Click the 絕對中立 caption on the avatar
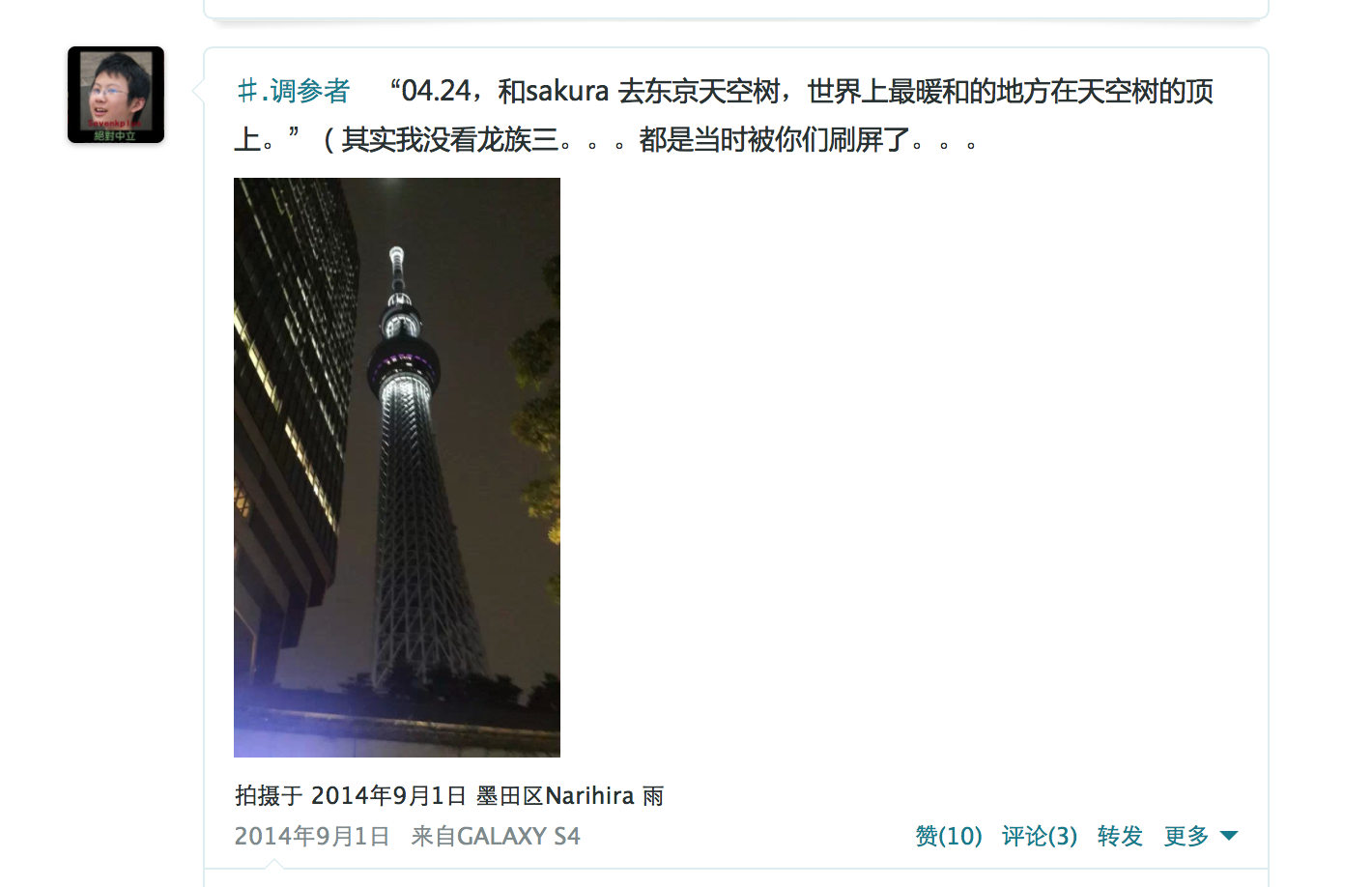Viewport: 1372px width, 887px height. [x=115, y=136]
